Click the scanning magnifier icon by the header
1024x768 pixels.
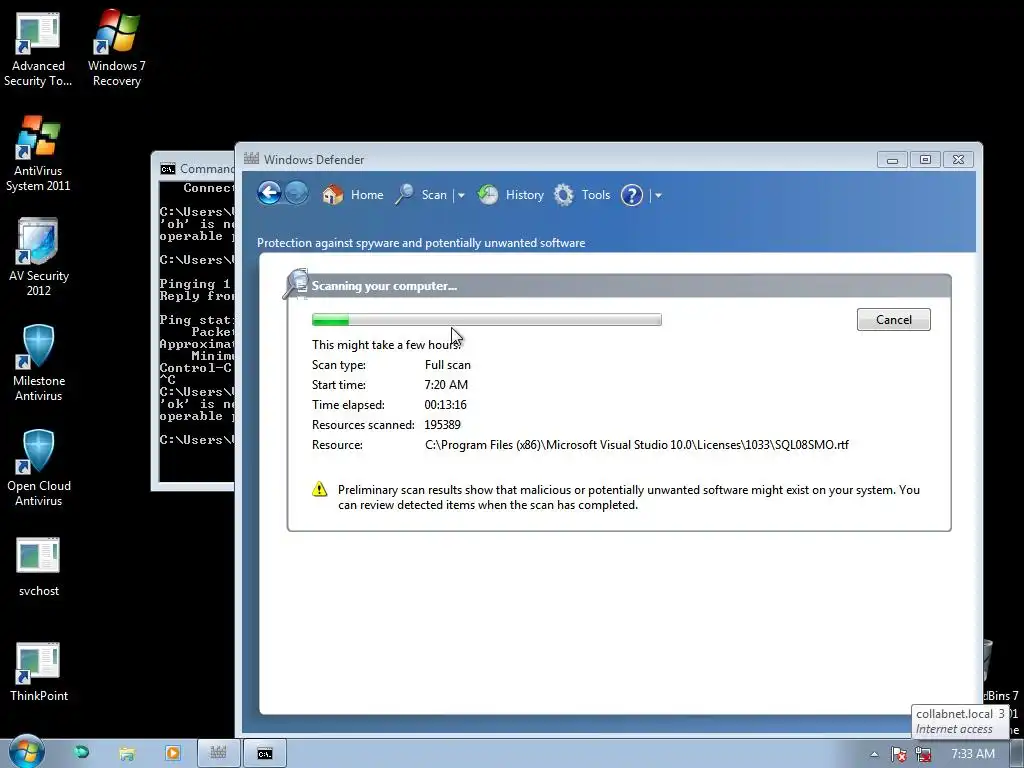(x=295, y=283)
